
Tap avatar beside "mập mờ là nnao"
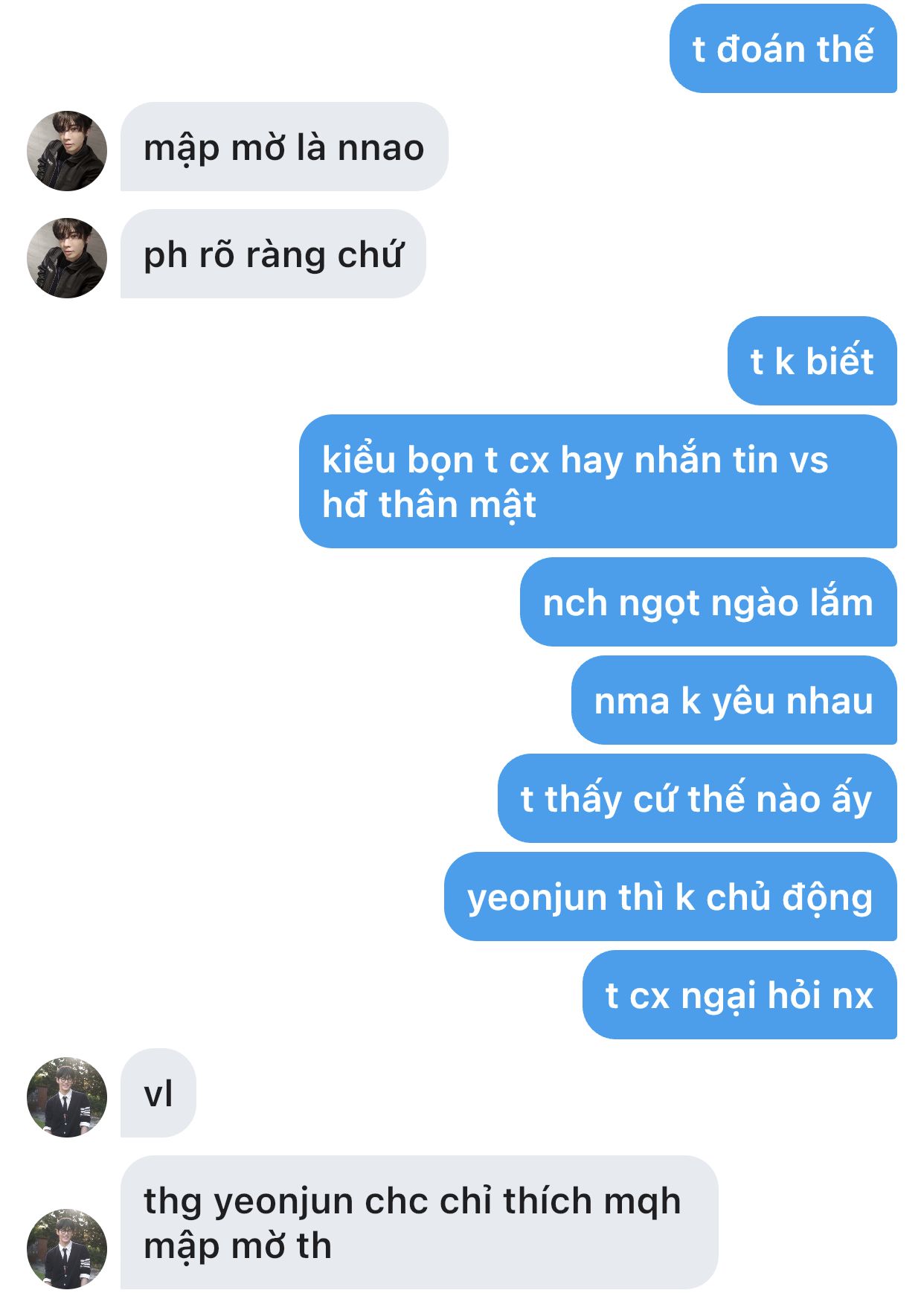67,151
